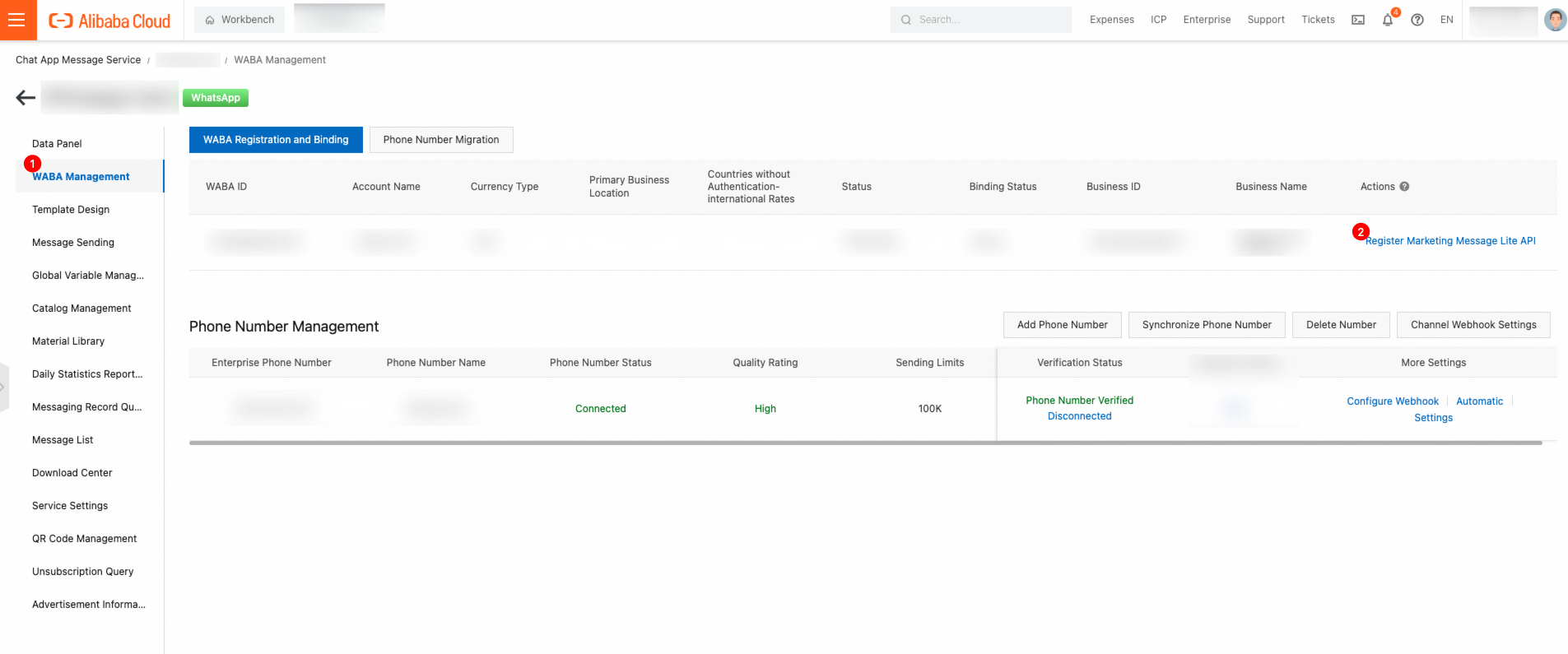Click the horizontal table scrollbar
Screen dimensions: 1568x654
coord(865,443)
